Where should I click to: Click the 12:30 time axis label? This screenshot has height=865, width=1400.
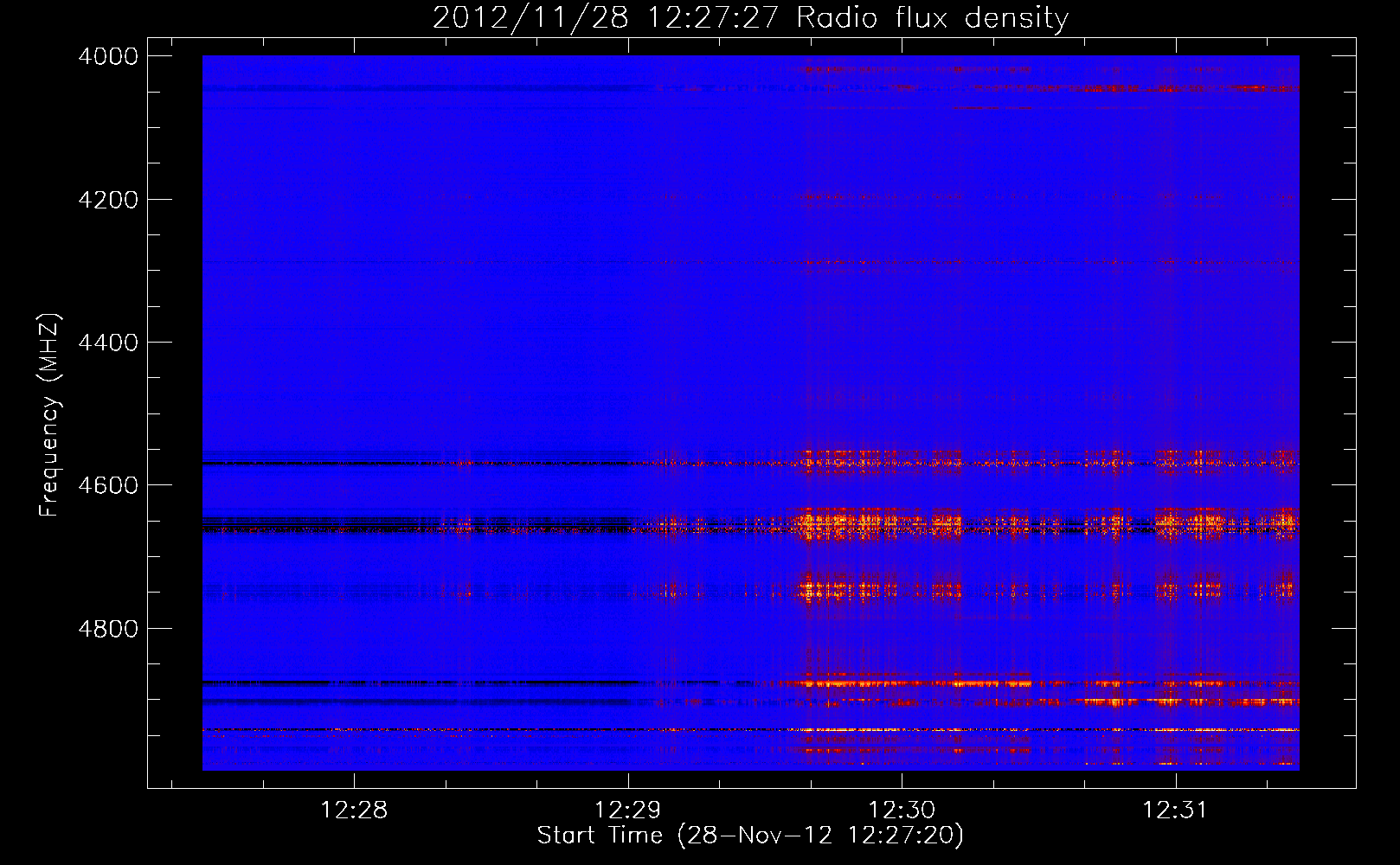[902, 811]
